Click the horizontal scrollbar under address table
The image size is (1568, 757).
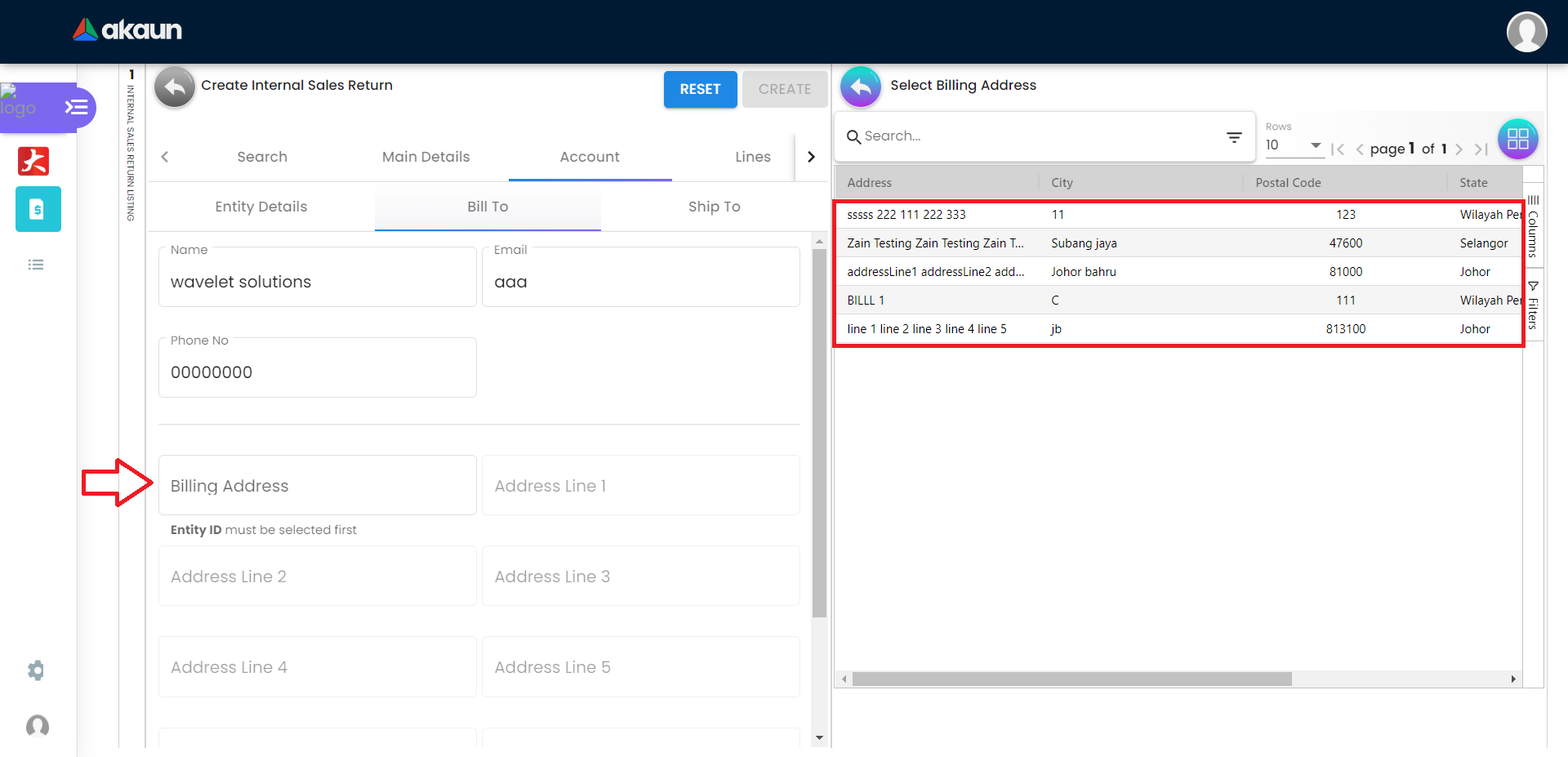(x=1071, y=679)
